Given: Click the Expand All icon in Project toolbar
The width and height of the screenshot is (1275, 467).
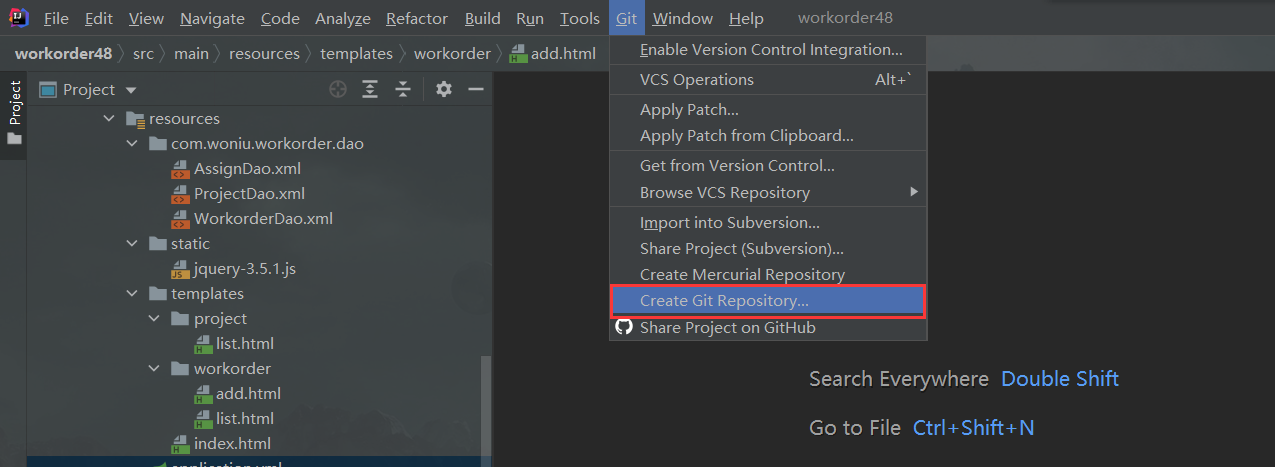Looking at the screenshot, I should click(370, 90).
